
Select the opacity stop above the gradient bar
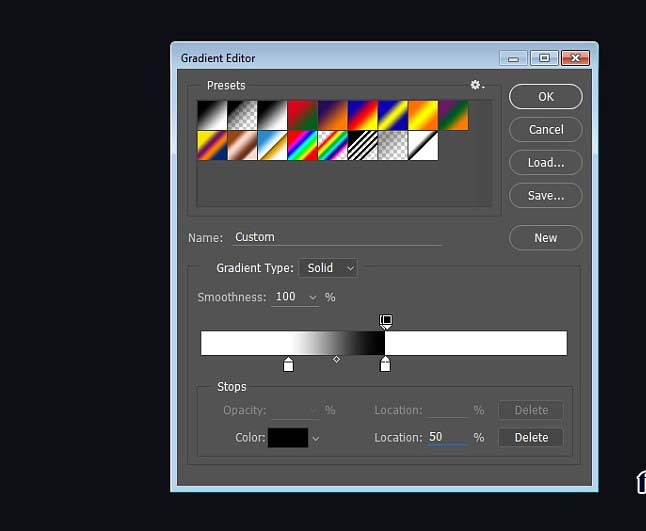coord(386,321)
